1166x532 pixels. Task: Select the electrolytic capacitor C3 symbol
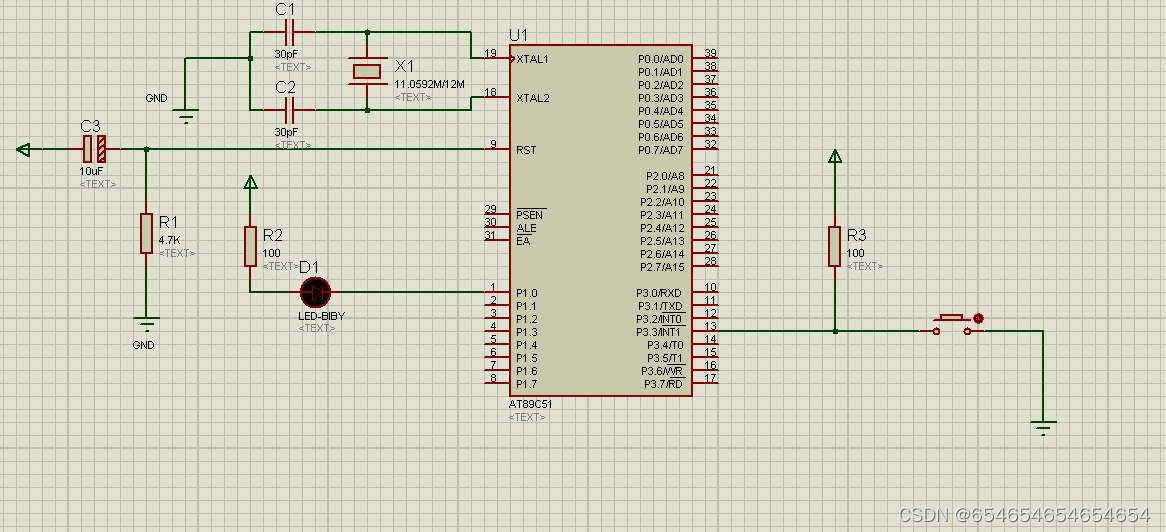click(x=94, y=149)
